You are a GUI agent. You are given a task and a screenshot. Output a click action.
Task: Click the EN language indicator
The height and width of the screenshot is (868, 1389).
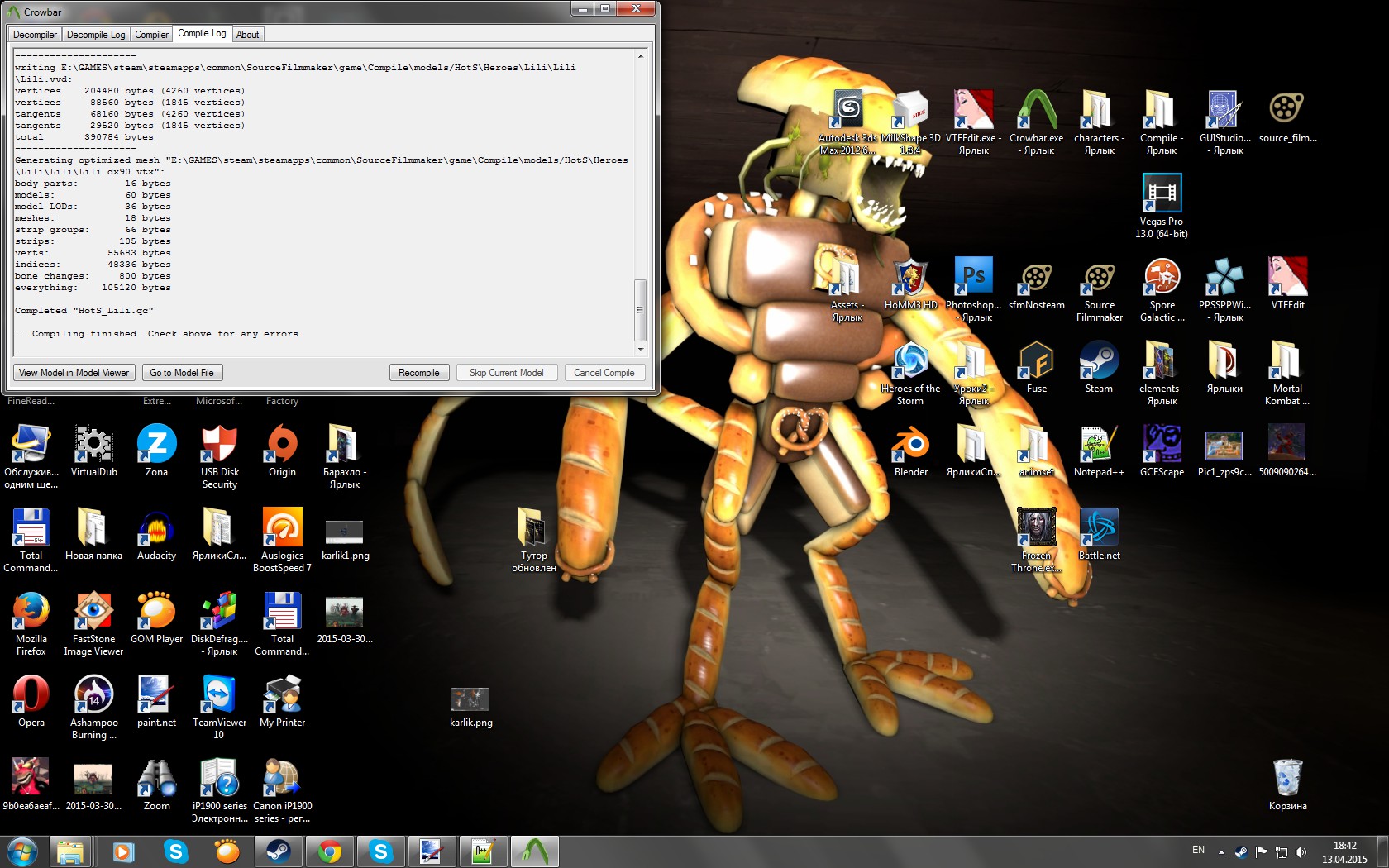1198,850
